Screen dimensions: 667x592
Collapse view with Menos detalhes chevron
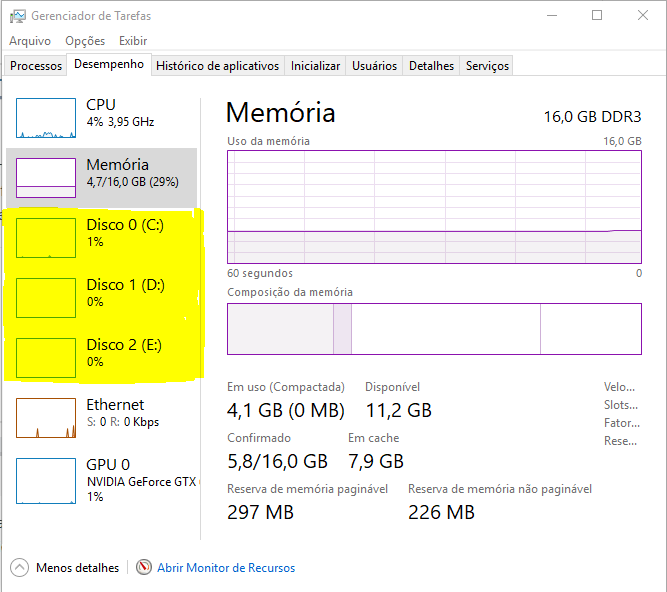pyautogui.click(x=20, y=568)
